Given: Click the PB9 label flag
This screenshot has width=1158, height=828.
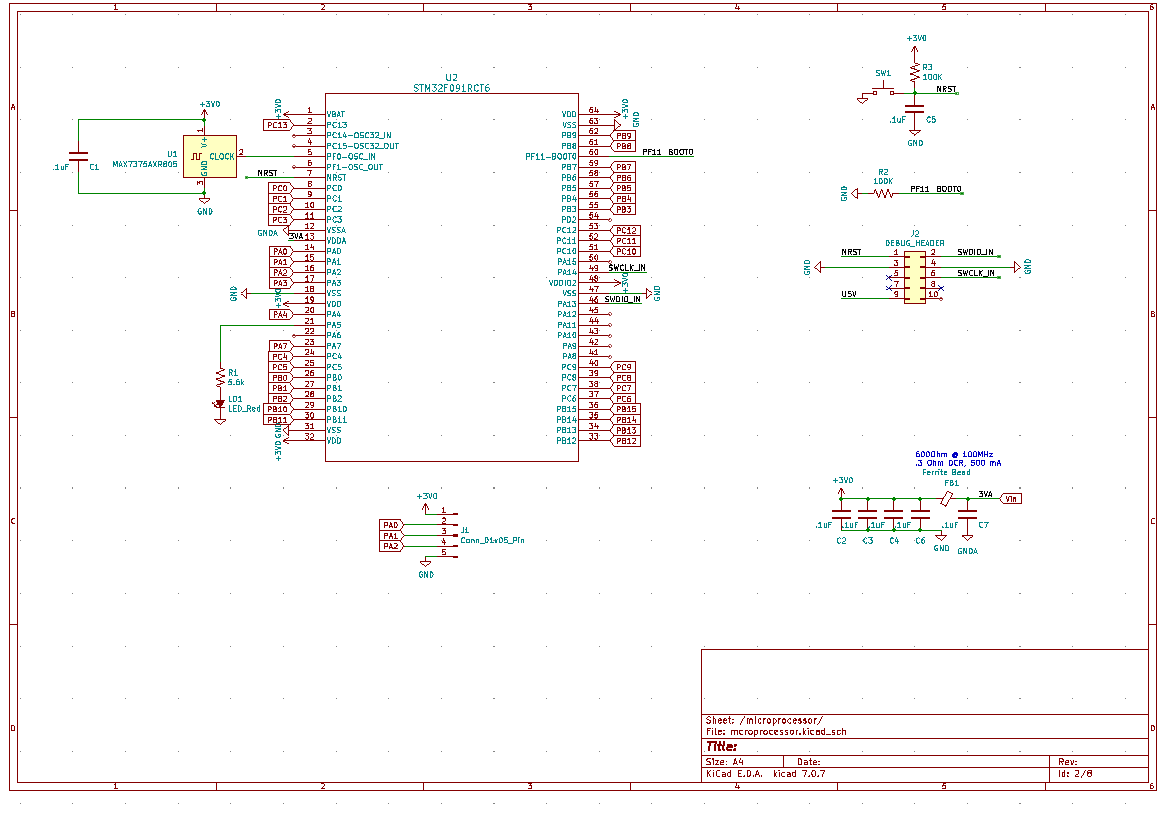Looking at the screenshot, I should tap(624, 136).
